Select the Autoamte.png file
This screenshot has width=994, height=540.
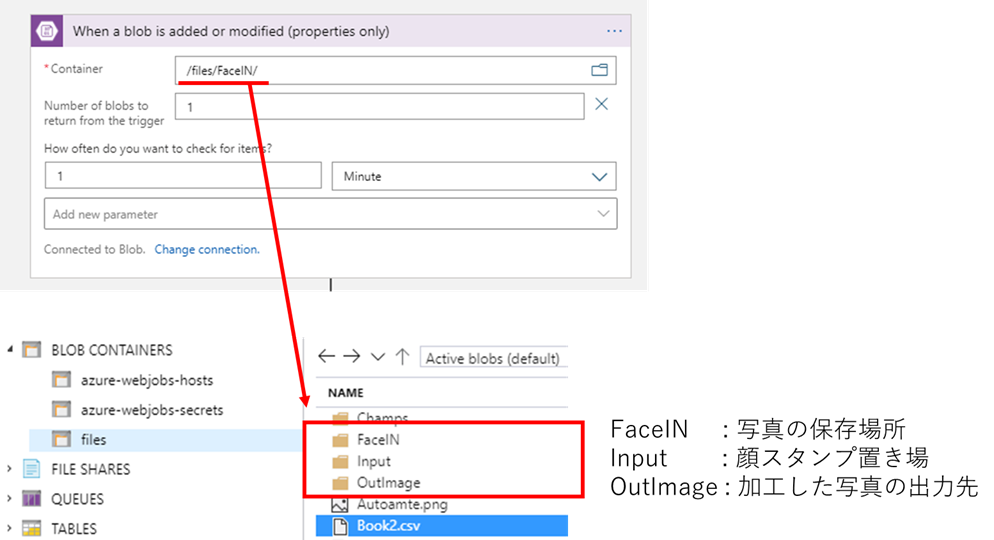[x=402, y=505]
